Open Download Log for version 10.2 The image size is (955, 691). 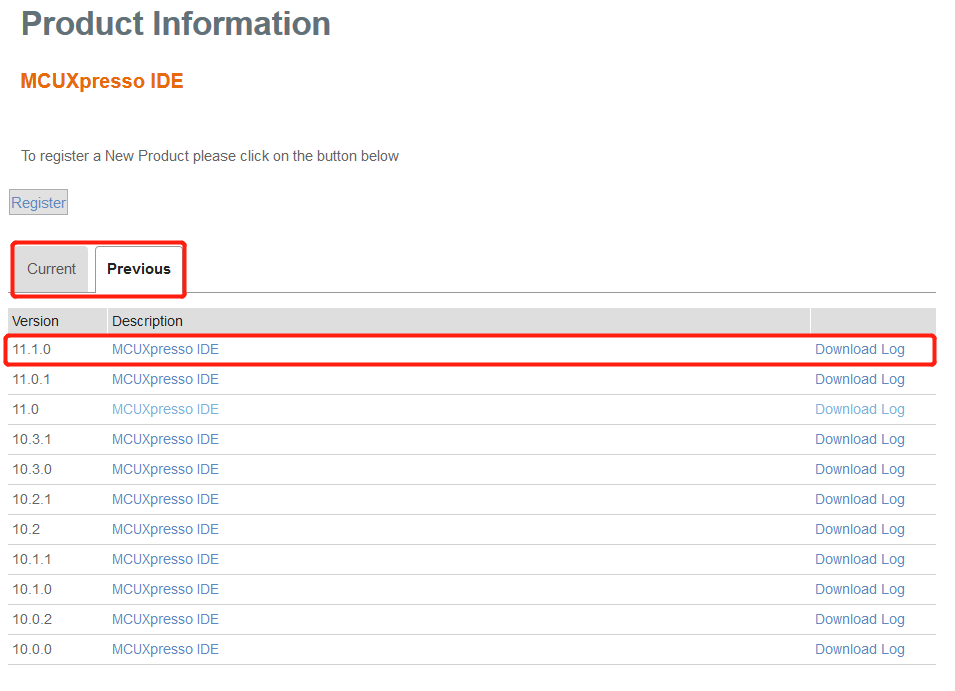click(x=859, y=529)
